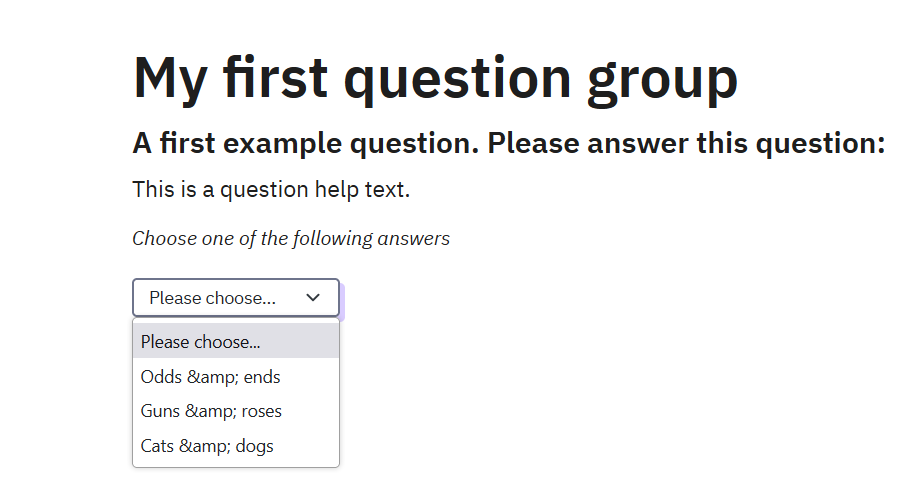Collapse the open "Please choose..." select box
918x504 pixels.
(x=236, y=298)
